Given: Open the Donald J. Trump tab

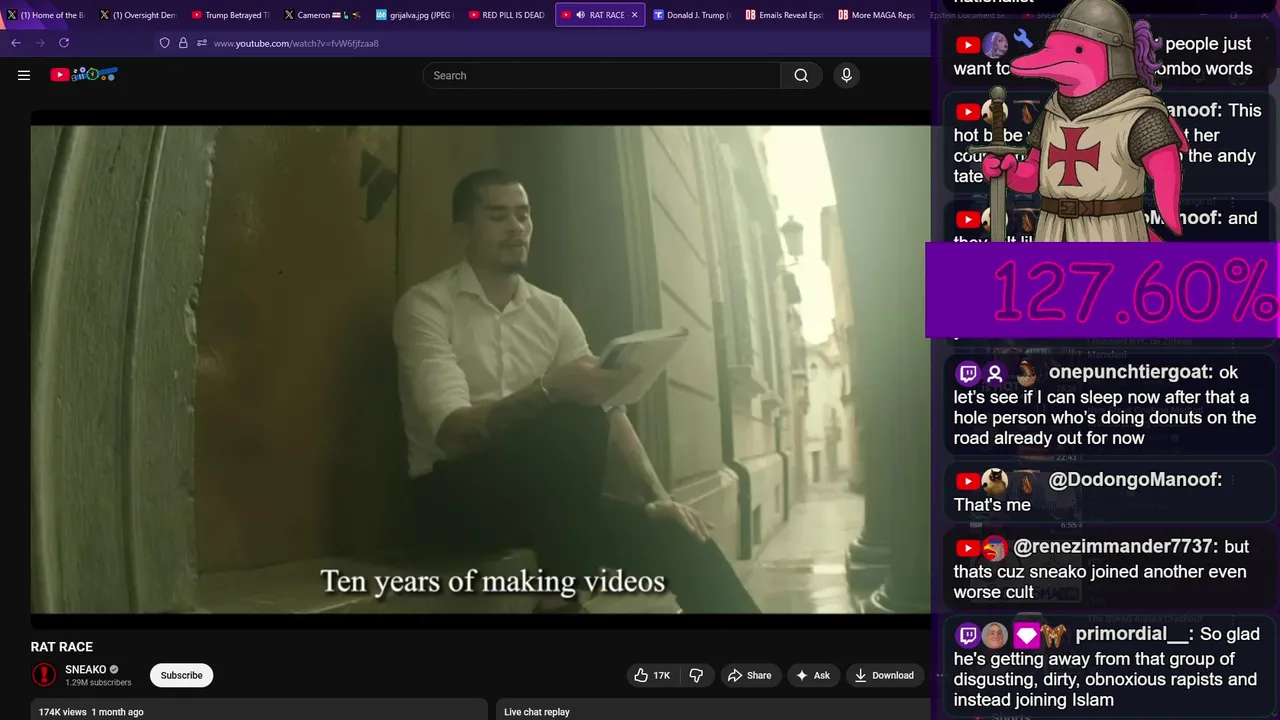Looking at the screenshot, I should tap(691, 15).
